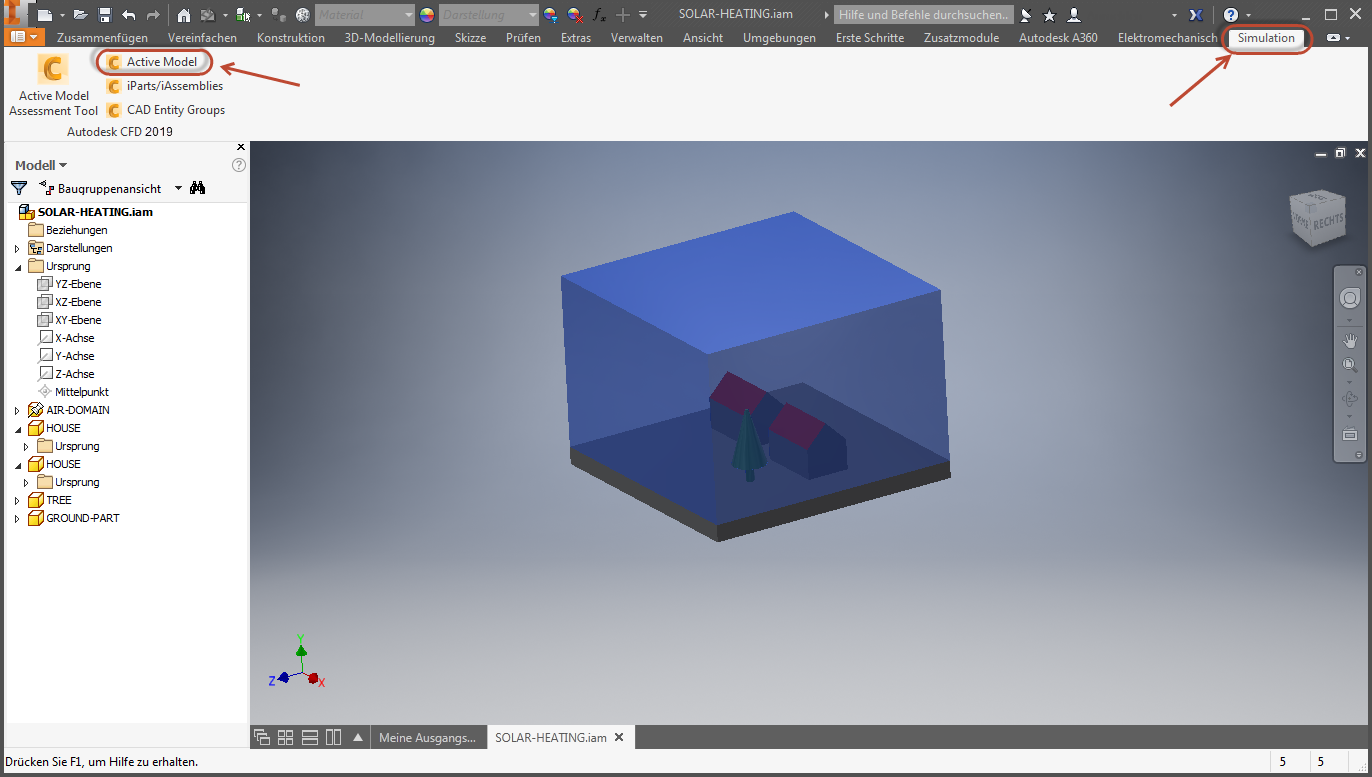Viewport: 1372px width, 777px height.
Task: Collapse the top-level Ursprung folder
Action: coord(17,267)
